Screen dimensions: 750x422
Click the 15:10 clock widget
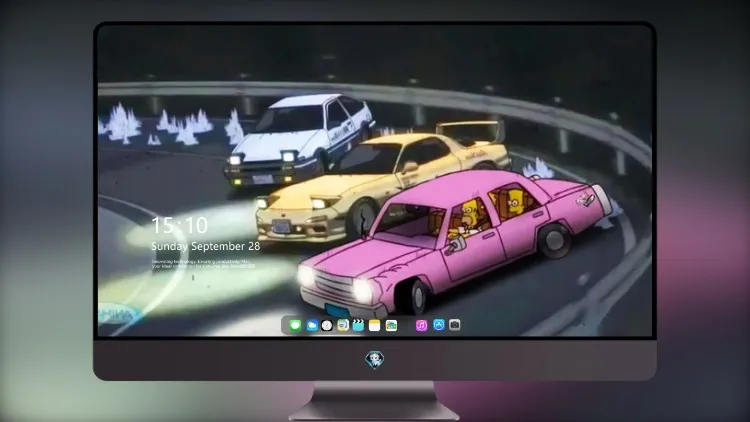tap(179, 225)
